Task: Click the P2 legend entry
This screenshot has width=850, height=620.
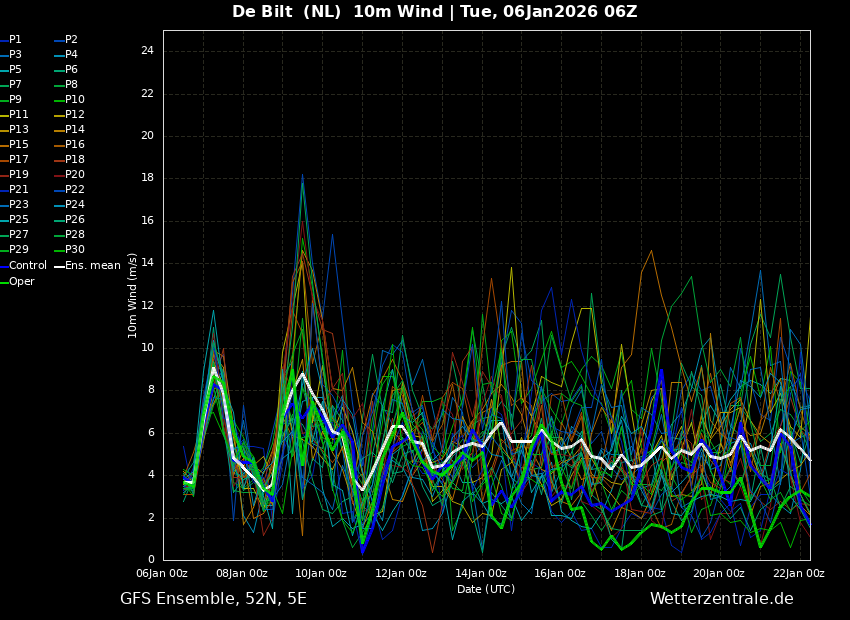Action: [66, 40]
